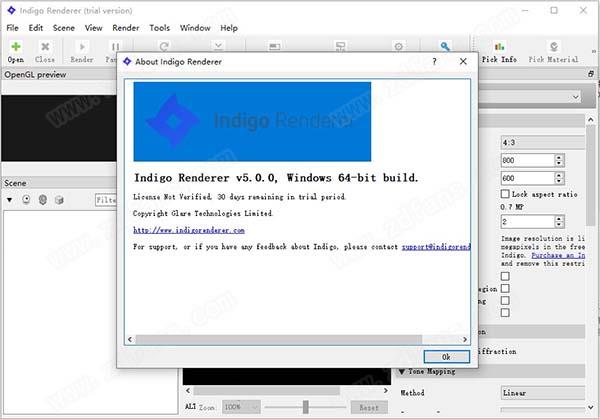Open the http://www.indigorenderer.com link
This screenshot has height=419, width=600.
tap(189, 230)
